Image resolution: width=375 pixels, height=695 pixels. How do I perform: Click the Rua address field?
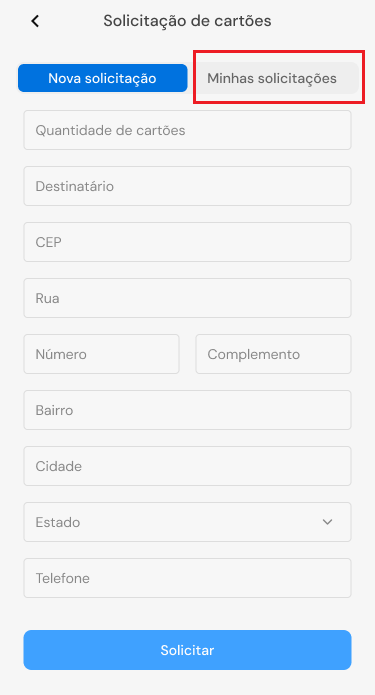click(188, 298)
